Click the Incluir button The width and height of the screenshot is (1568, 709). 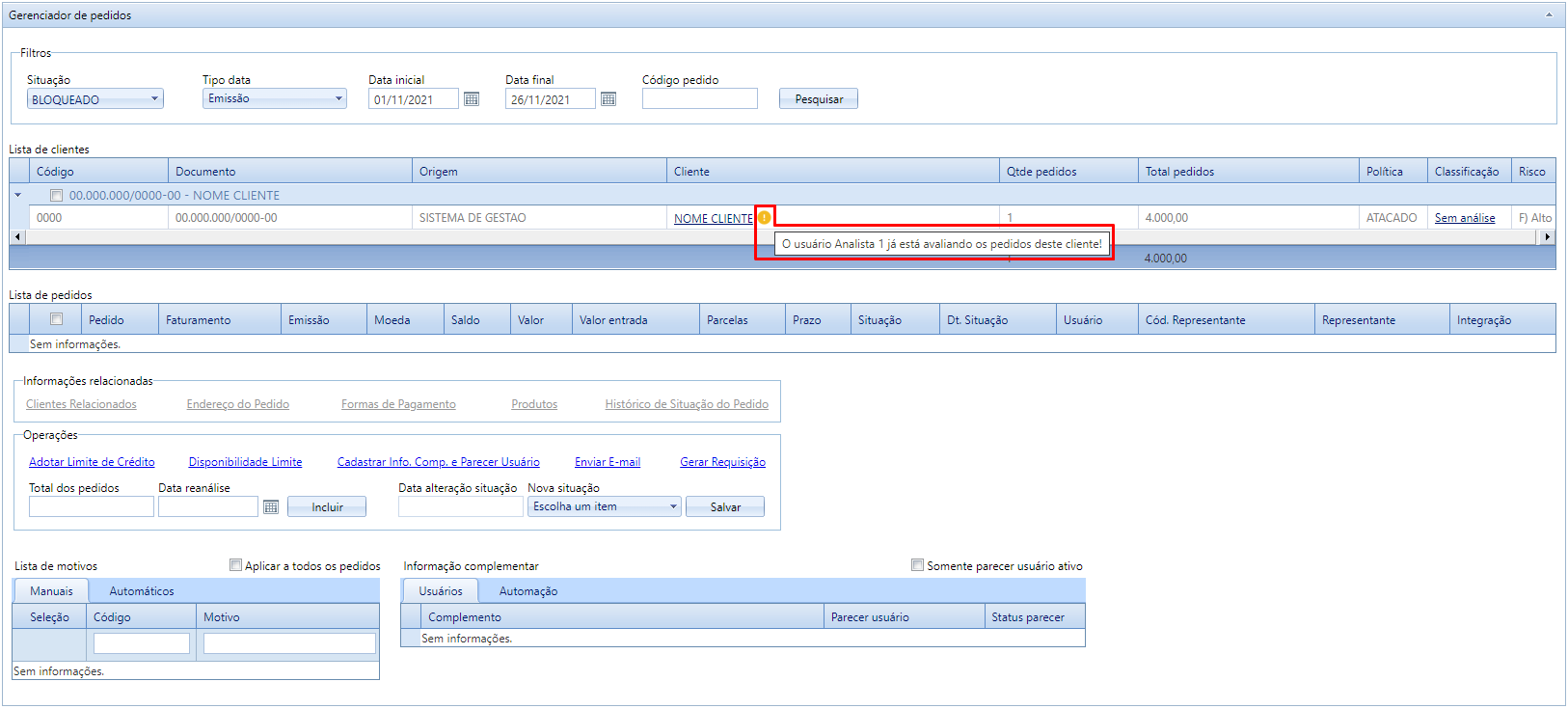click(x=327, y=507)
